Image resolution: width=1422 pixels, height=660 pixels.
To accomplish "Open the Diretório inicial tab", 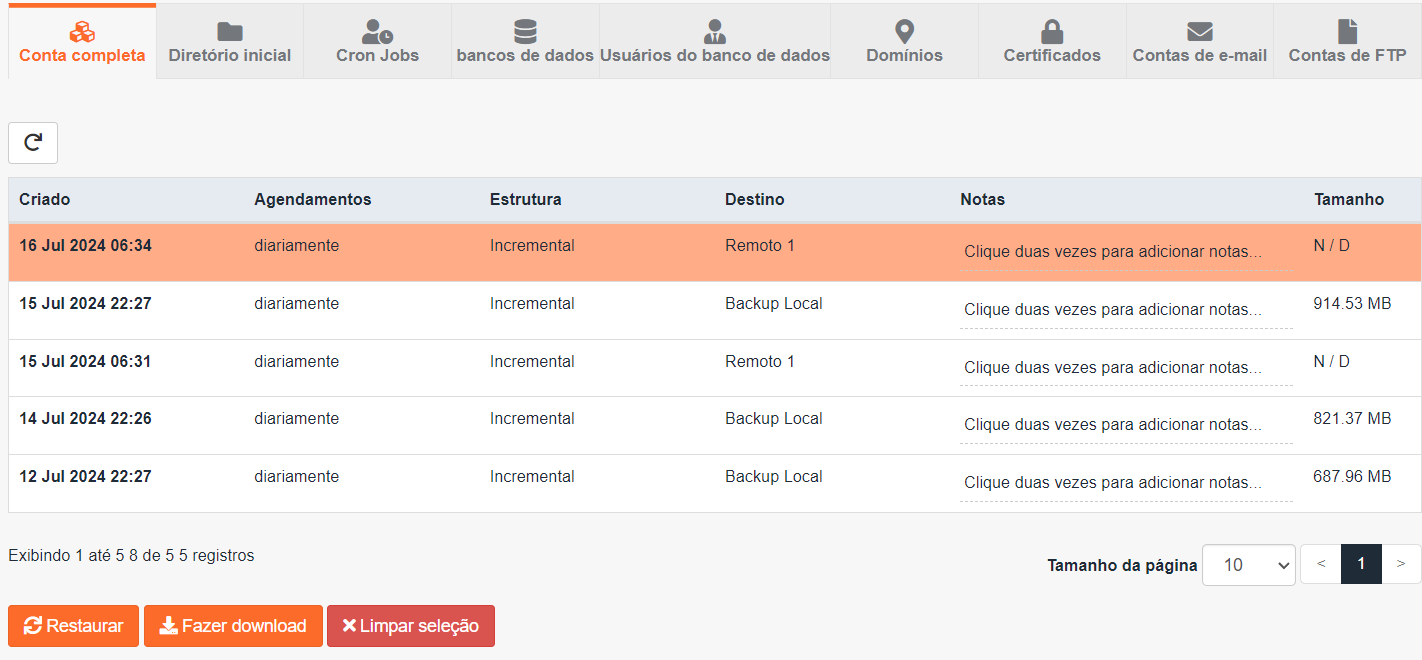I will (x=230, y=43).
